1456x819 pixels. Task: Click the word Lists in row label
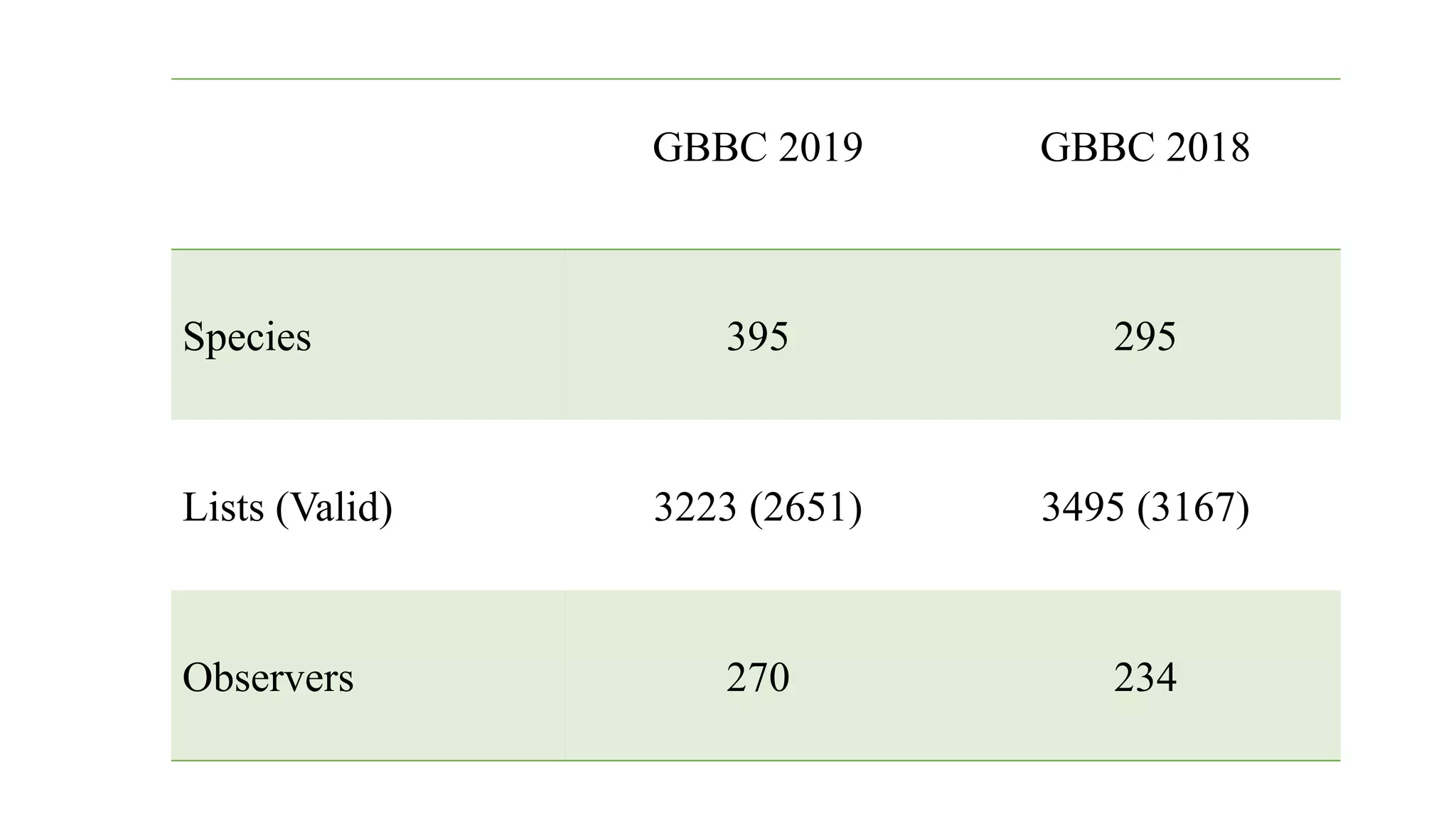pyautogui.click(x=223, y=508)
